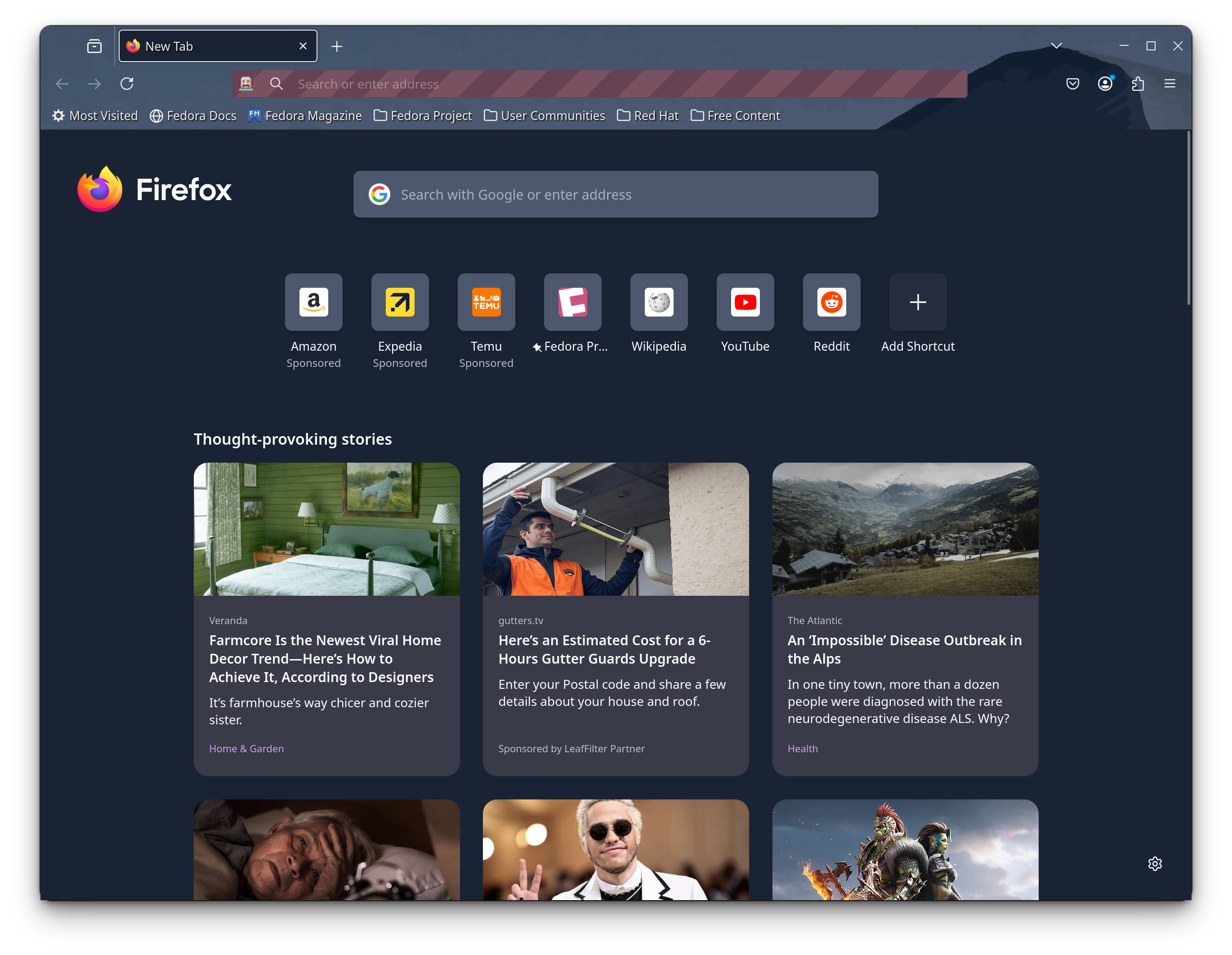Click the vertical page scrollbar
This screenshot has height=955, width=1232.
(x=1188, y=219)
